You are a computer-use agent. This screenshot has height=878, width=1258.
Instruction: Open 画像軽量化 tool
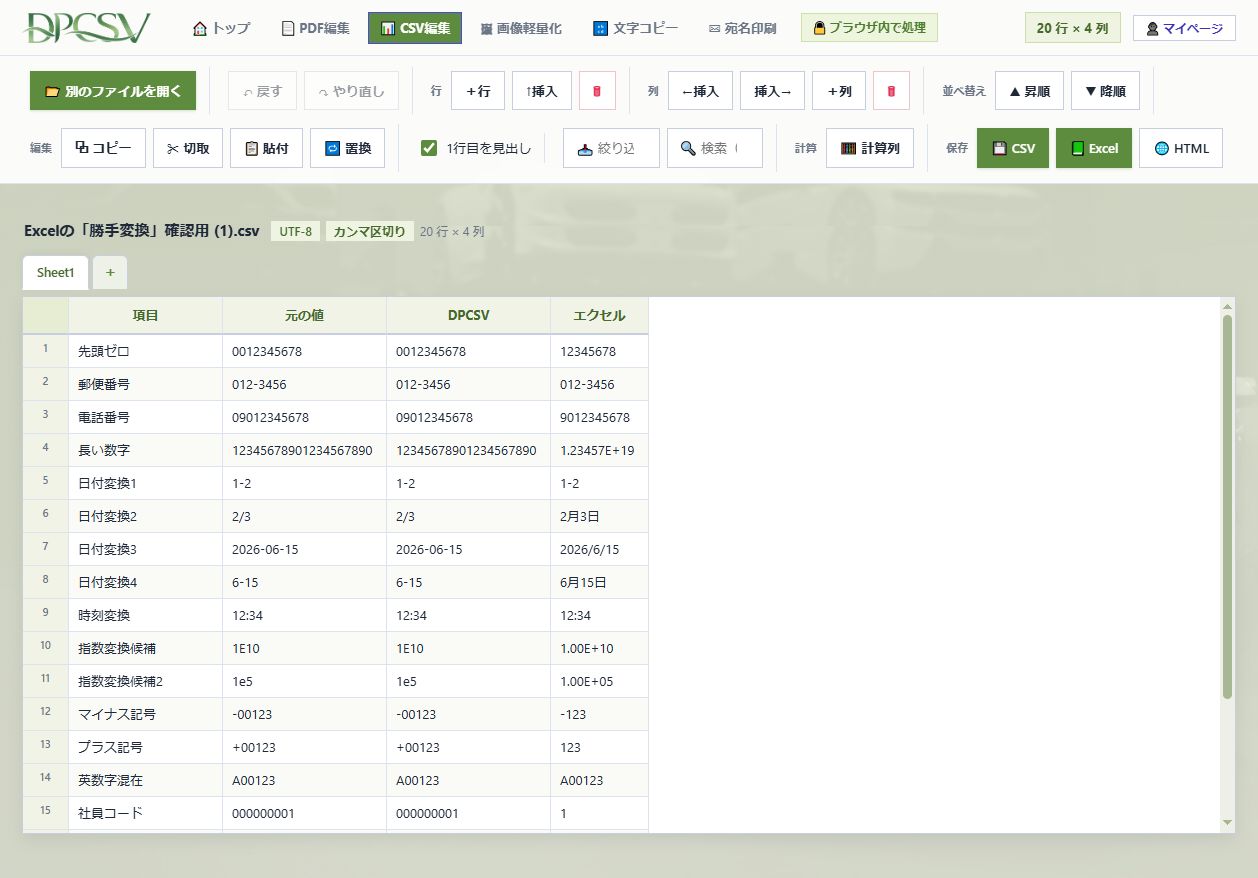coord(520,28)
